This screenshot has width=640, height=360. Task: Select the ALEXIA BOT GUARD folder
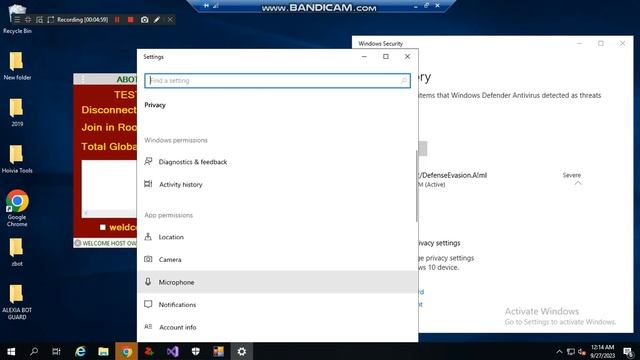17,302
